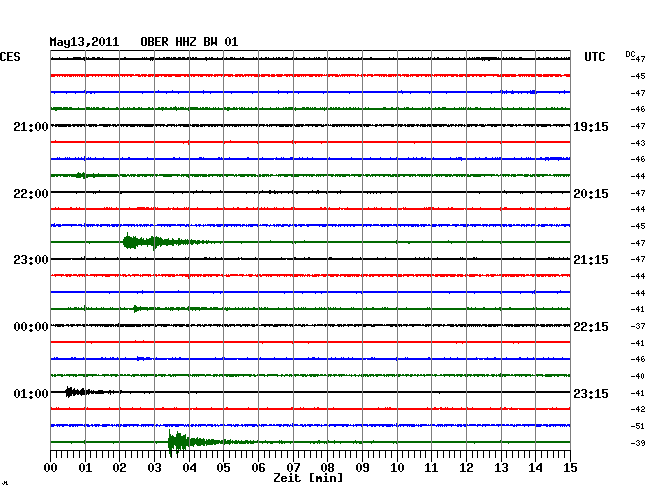Select the local time label '00:00'
The width and height of the screenshot is (650, 494).
coord(31,327)
